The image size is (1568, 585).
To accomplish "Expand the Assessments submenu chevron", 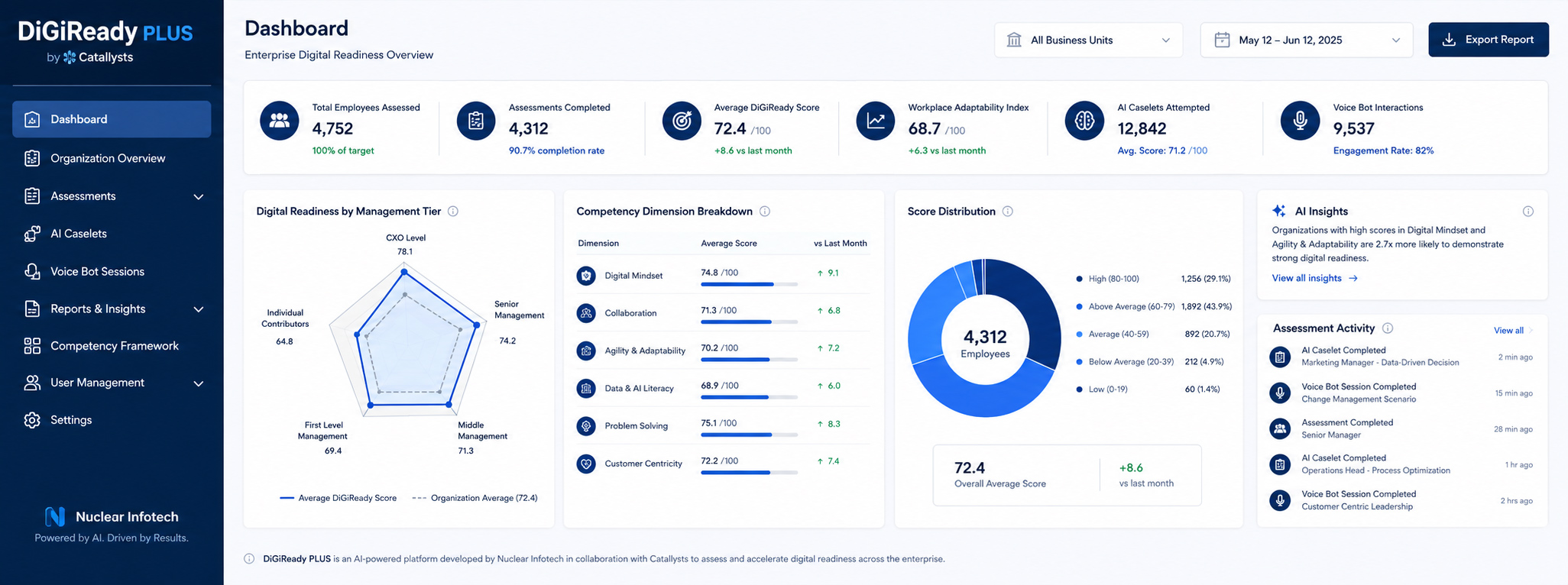I will coord(199,197).
